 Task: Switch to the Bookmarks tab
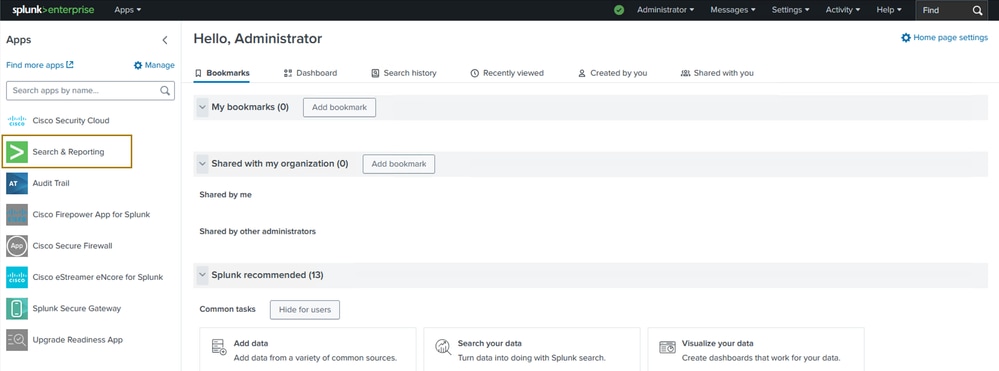point(222,73)
